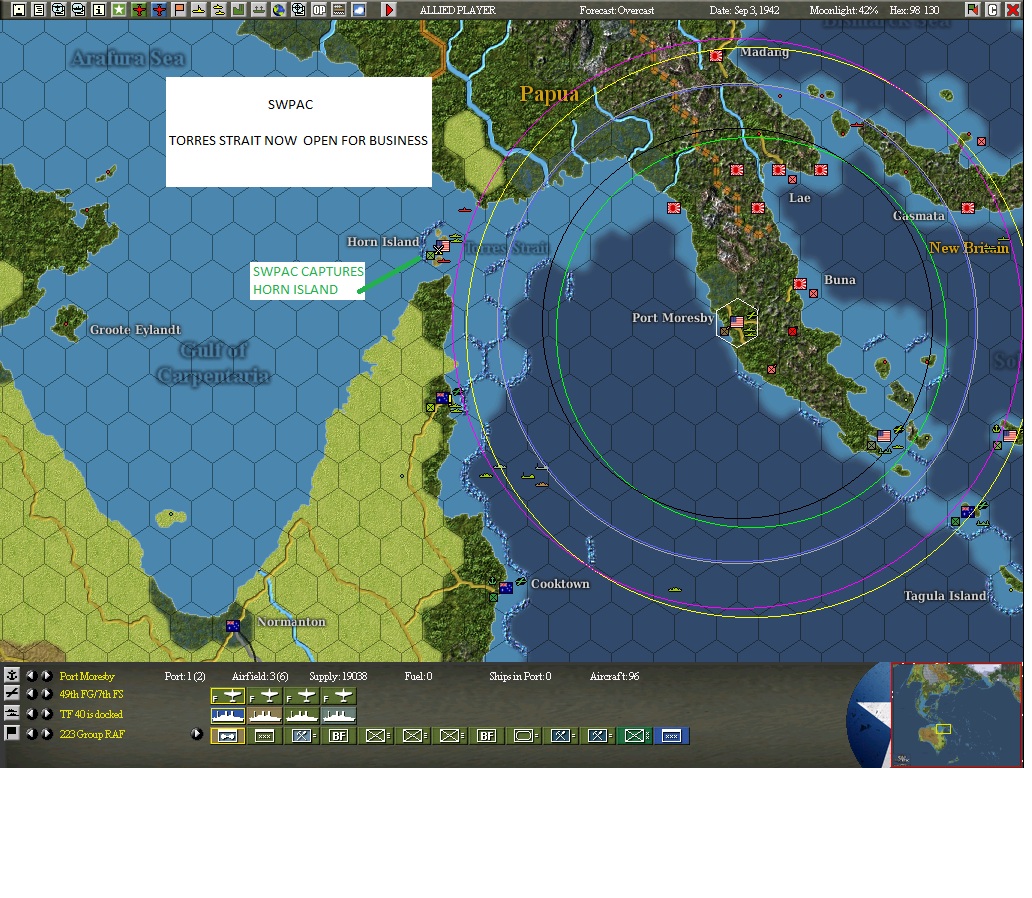Open the 'TF 40 is docked' link
Screen dimensions: 1032x898
pos(91,714)
